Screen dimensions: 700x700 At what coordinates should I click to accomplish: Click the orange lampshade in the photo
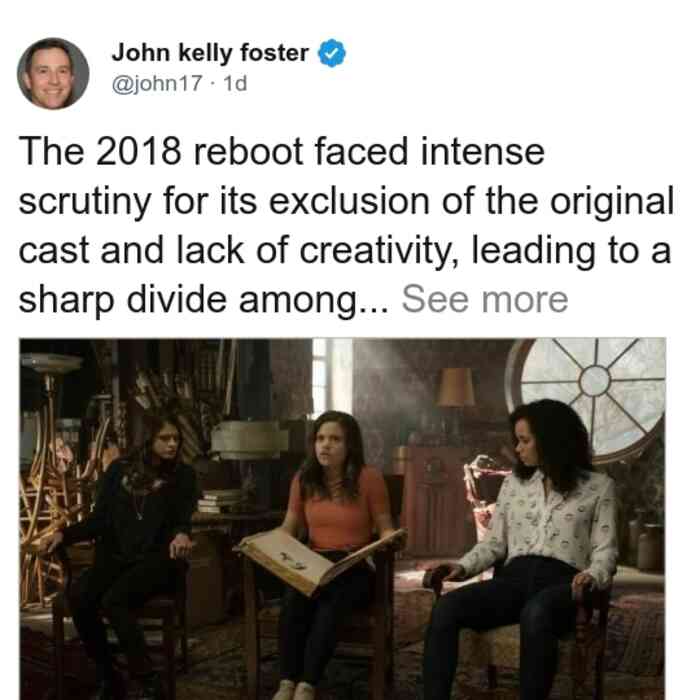pos(455,387)
